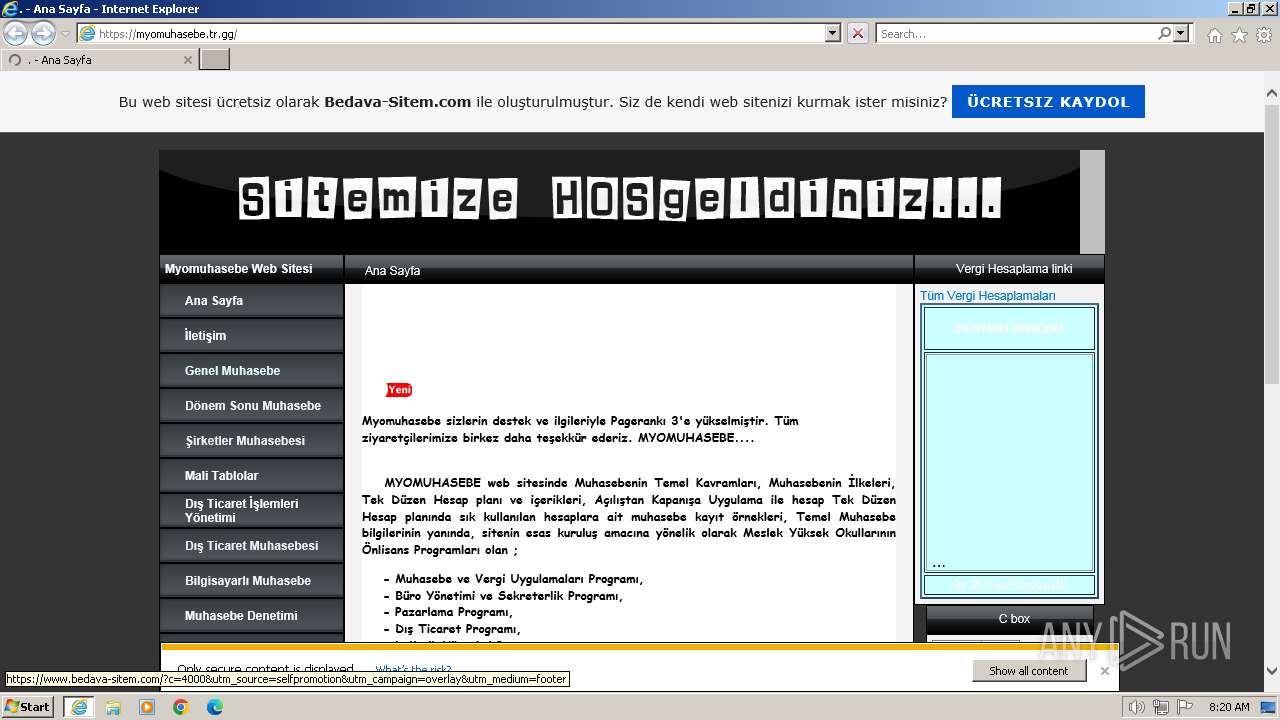Click the Sitemize HOSgeldiniz banner image
The image size is (1280, 720).
click(x=620, y=203)
